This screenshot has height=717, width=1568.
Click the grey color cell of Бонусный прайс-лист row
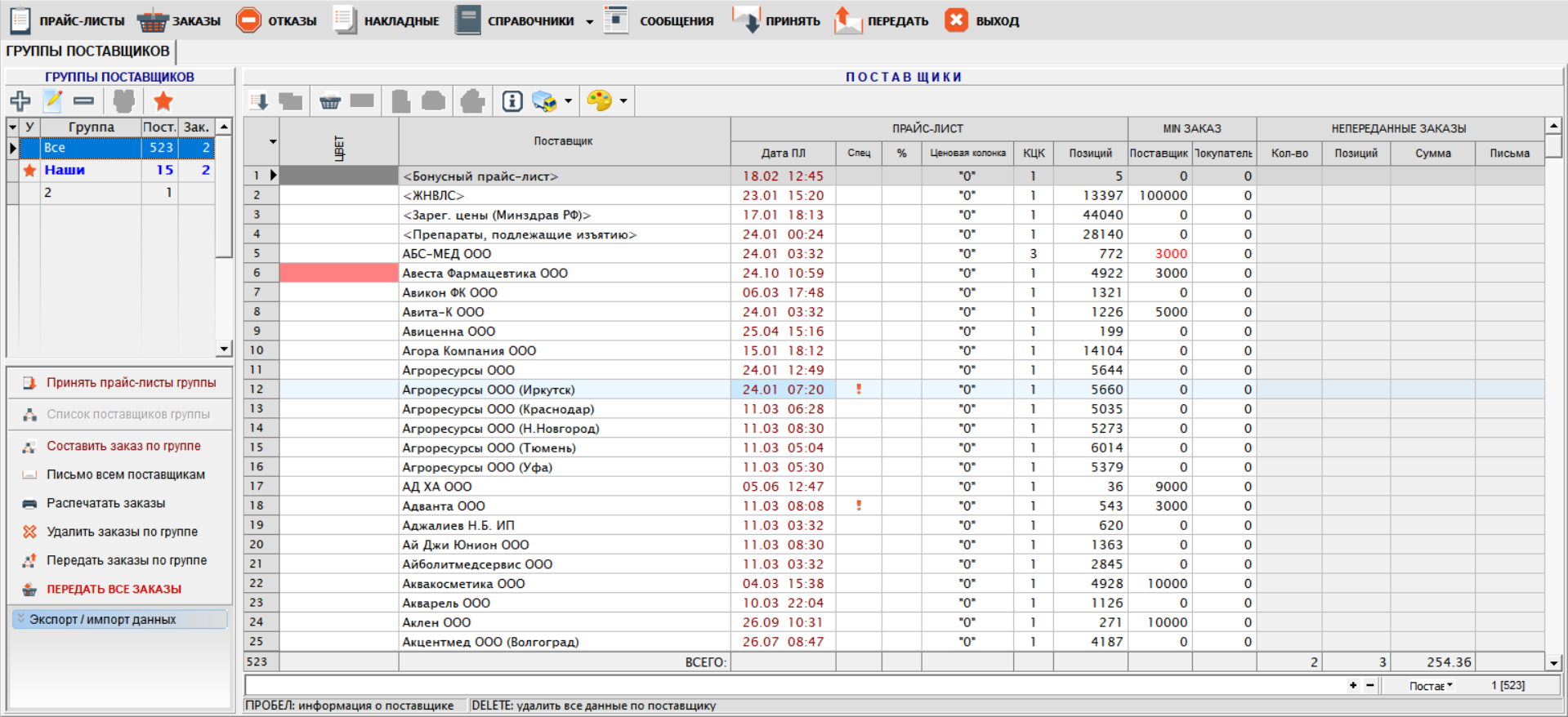(339, 176)
